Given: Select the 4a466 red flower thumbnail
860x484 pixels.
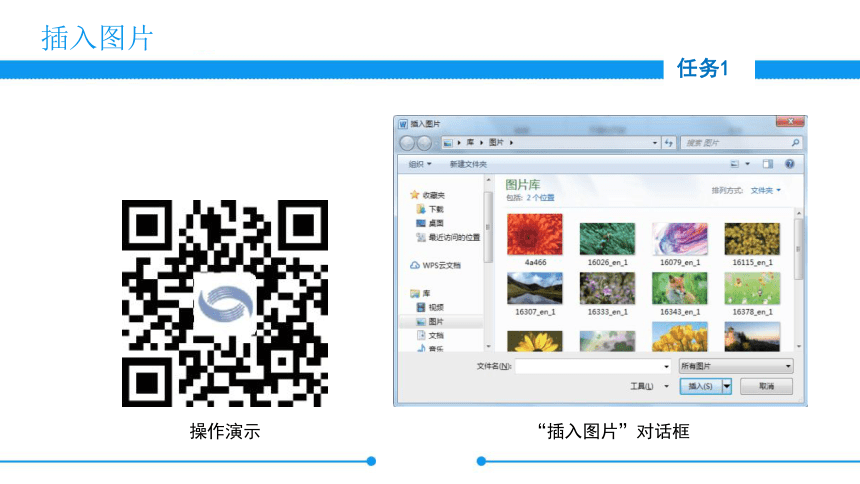Looking at the screenshot, I should point(535,235).
